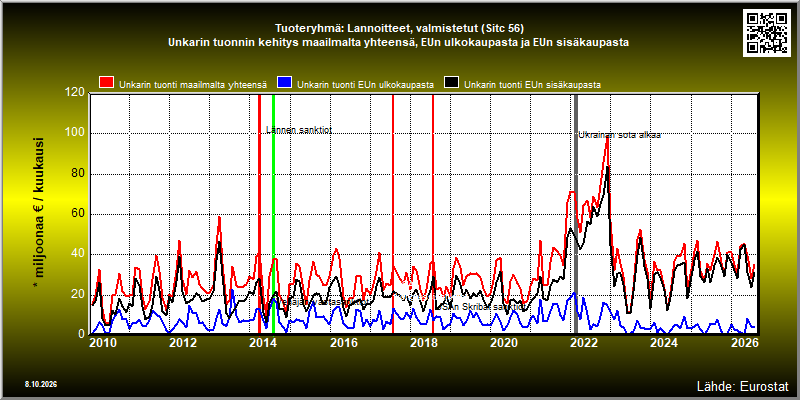Click the x-axis year label 2026
The image size is (800, 400).
744,343
